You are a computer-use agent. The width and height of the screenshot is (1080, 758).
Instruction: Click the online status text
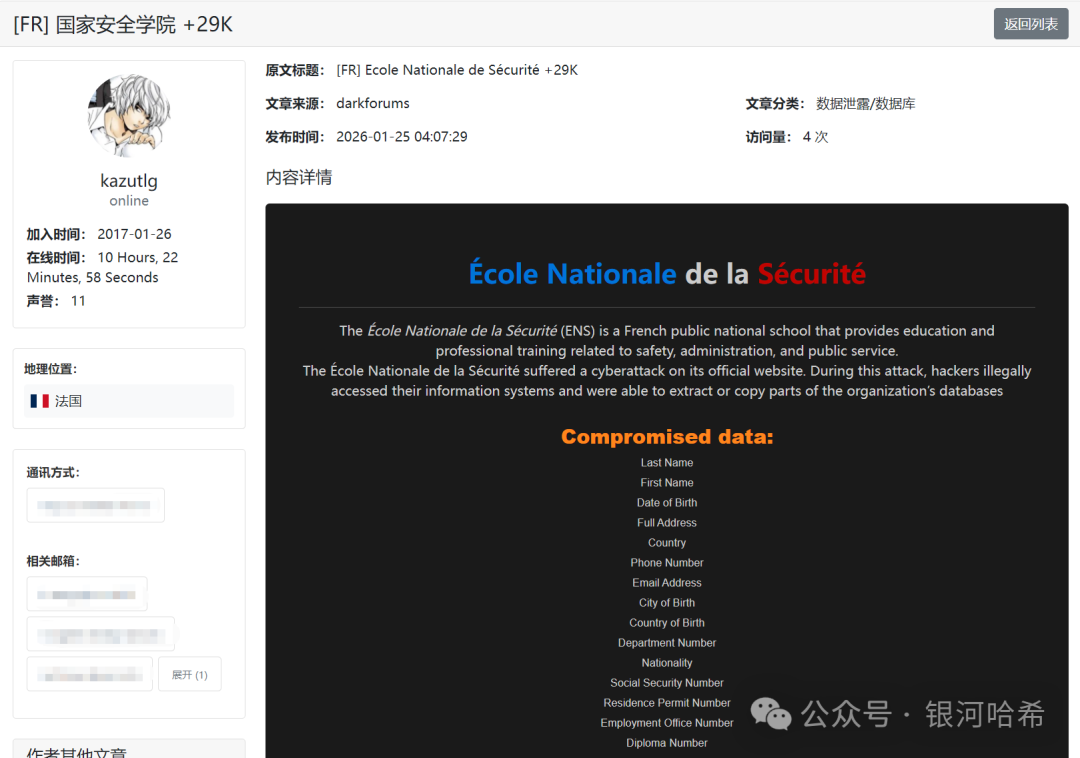[129, 201]
